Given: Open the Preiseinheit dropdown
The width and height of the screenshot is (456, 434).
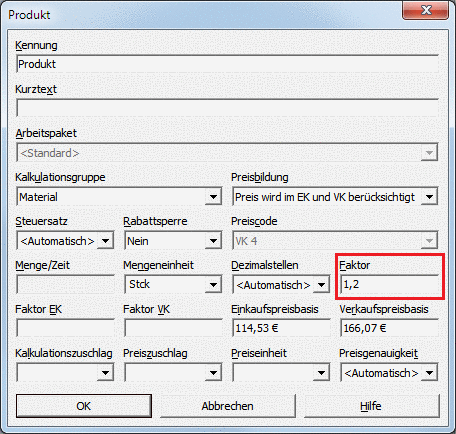Looking at the screenshot, I should coord(321,373).
